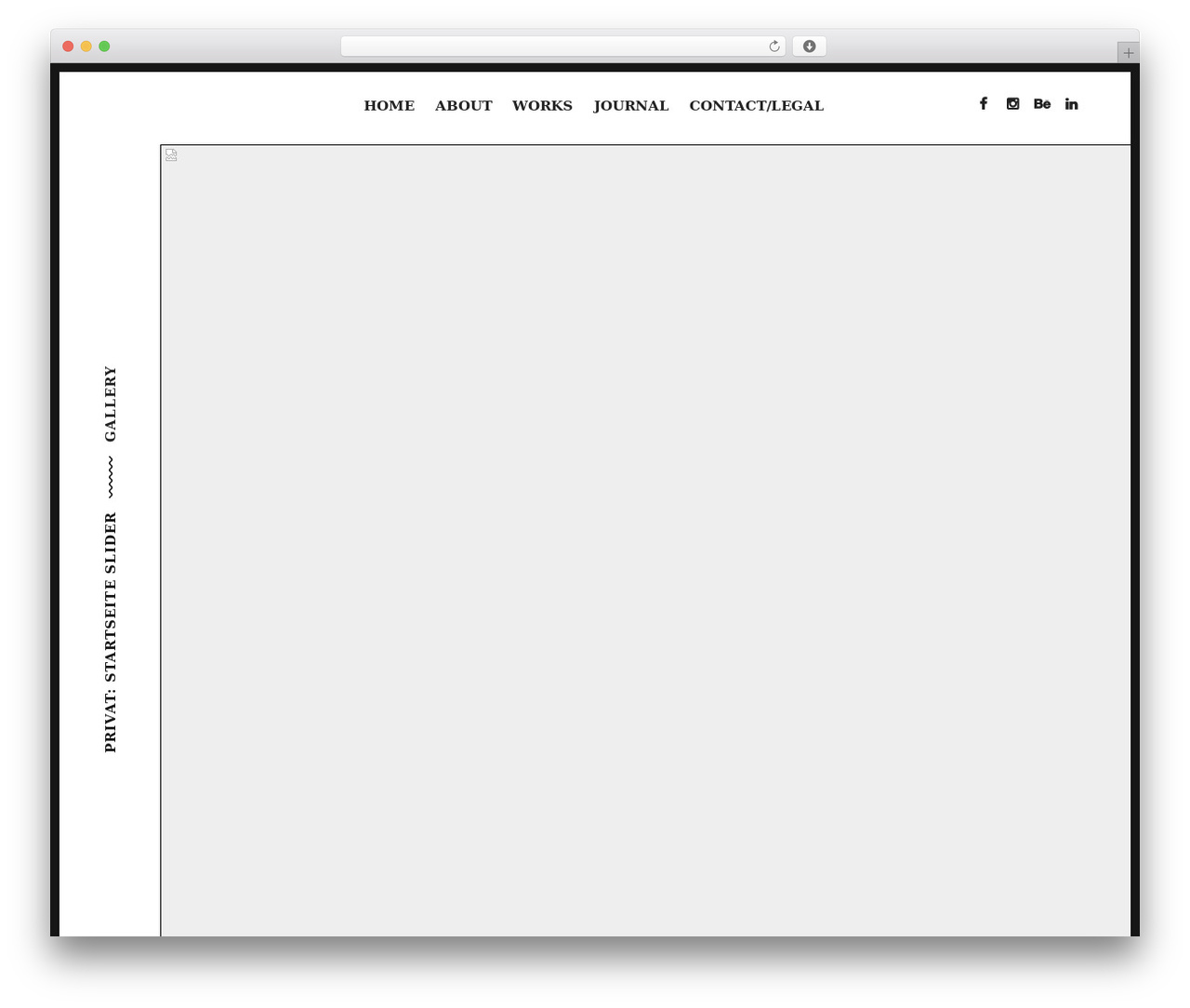Open the Behance social icon
The height and width of the screenshot is (1008, 1190).
pyautogui.click(x=1042, y=103)
